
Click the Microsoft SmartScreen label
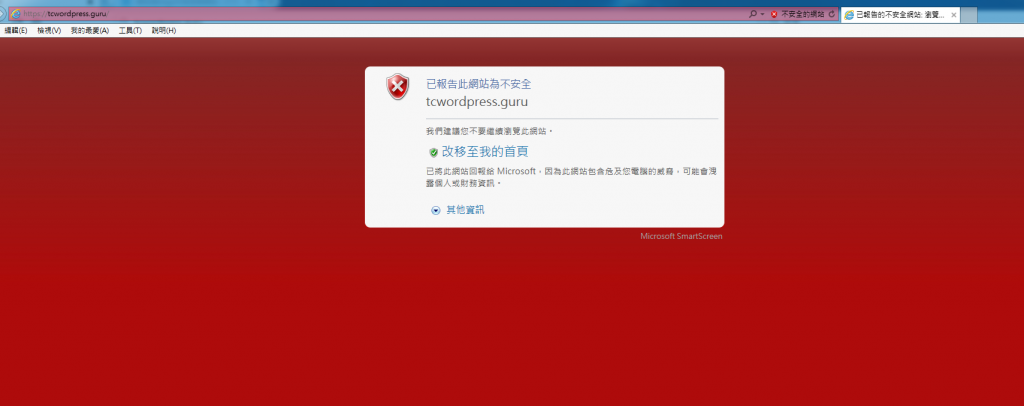pos(681,236)
